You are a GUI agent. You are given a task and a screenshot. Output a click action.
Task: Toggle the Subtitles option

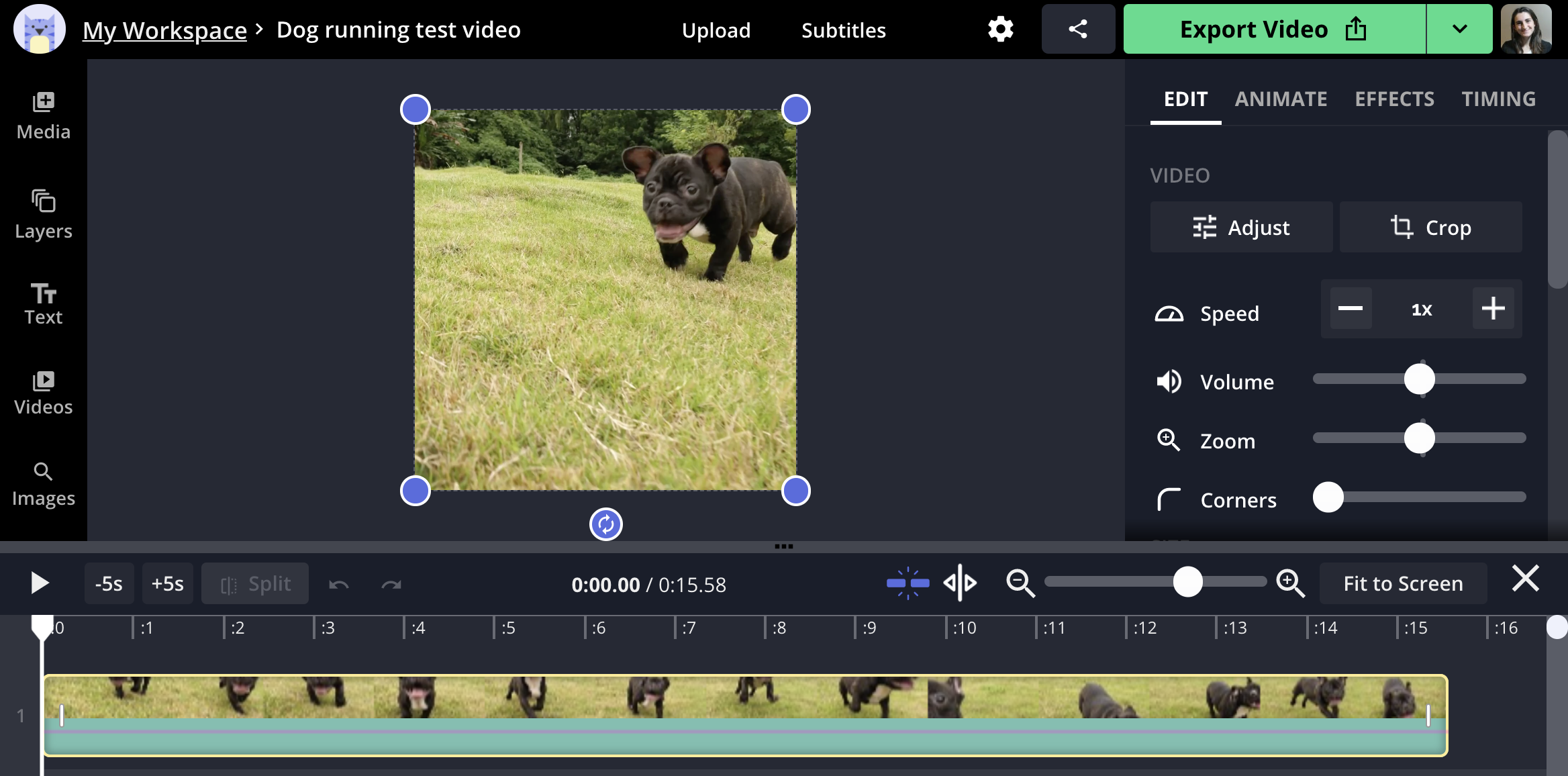pyautogui.click(x=844, y=29)
